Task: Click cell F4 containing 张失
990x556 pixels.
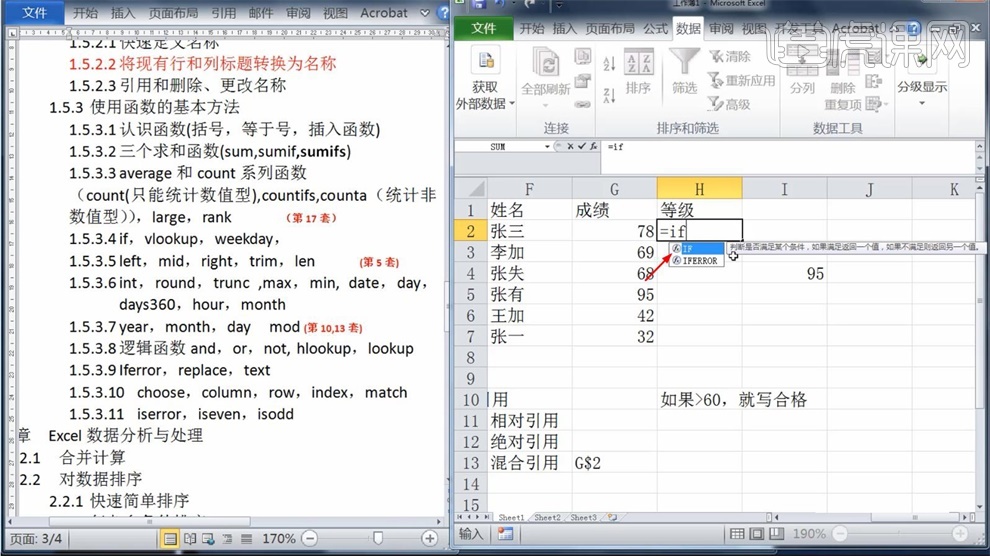Action: [x=529, y=273]
